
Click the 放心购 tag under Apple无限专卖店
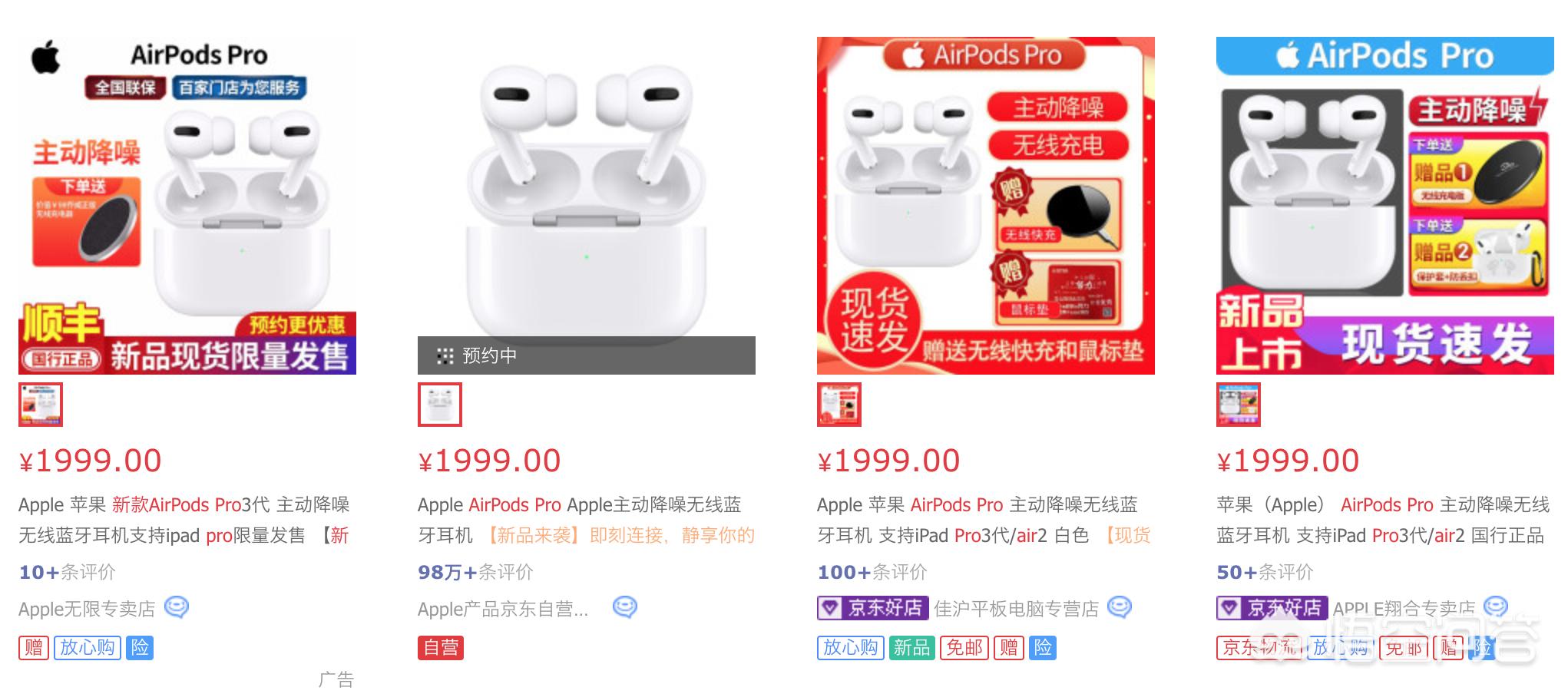88,648
